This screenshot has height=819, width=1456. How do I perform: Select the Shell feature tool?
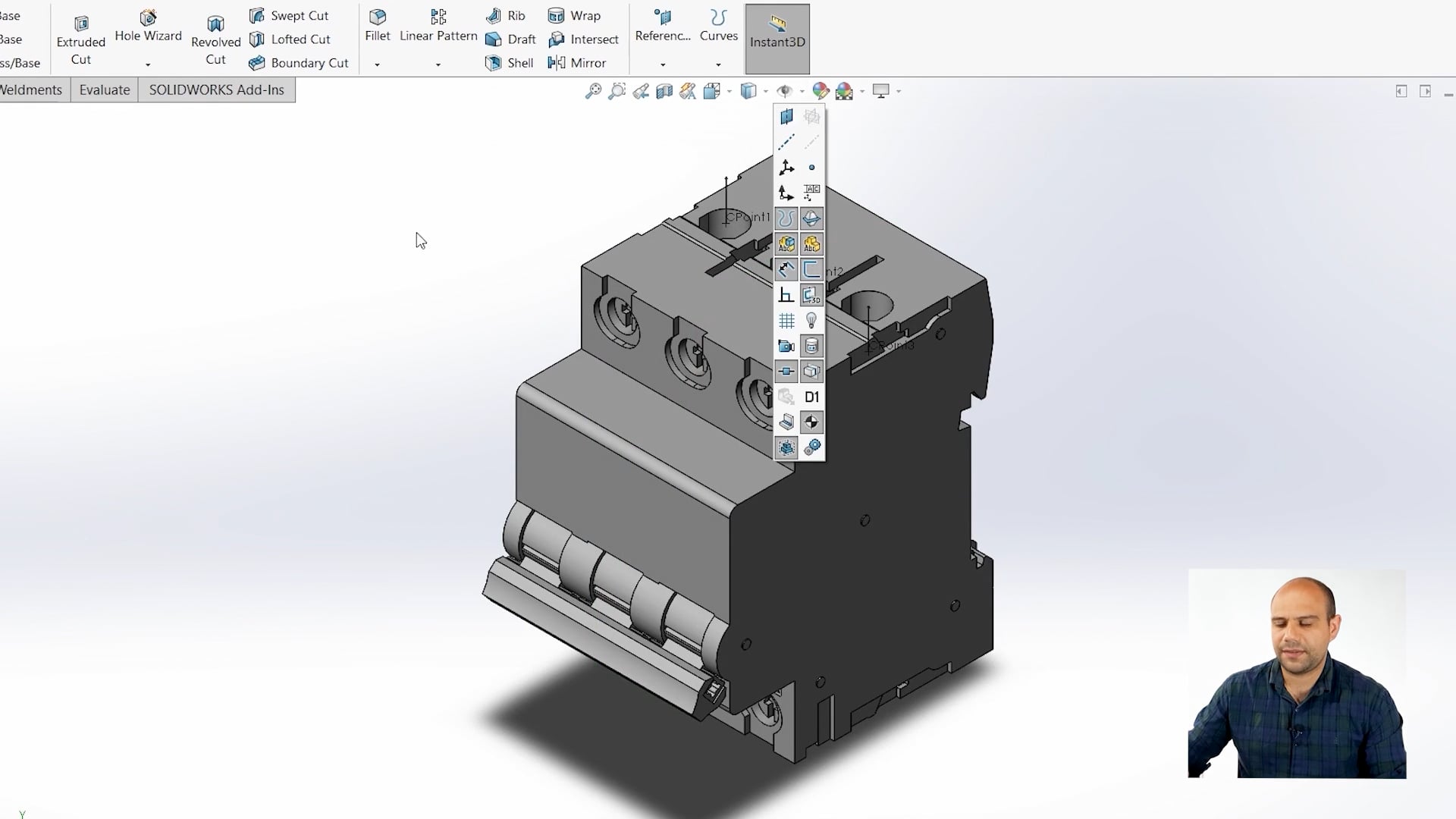[510, 63]
